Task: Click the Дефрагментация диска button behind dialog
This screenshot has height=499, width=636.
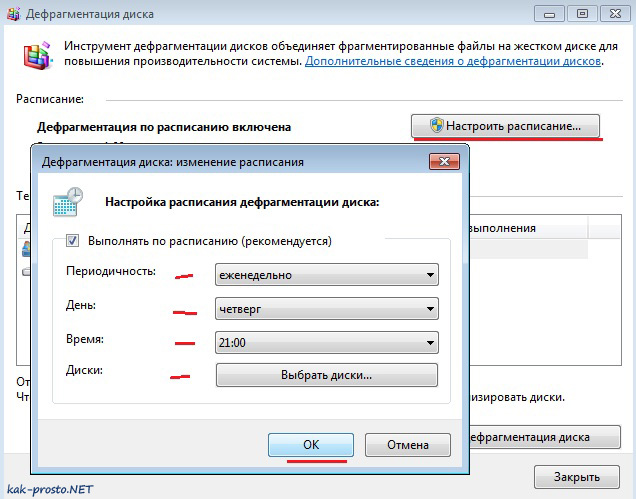Action: (x=545, y=437)
